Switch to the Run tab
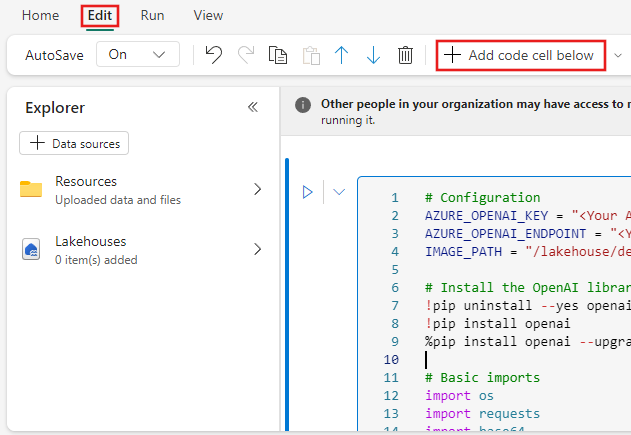 (152, 16)
